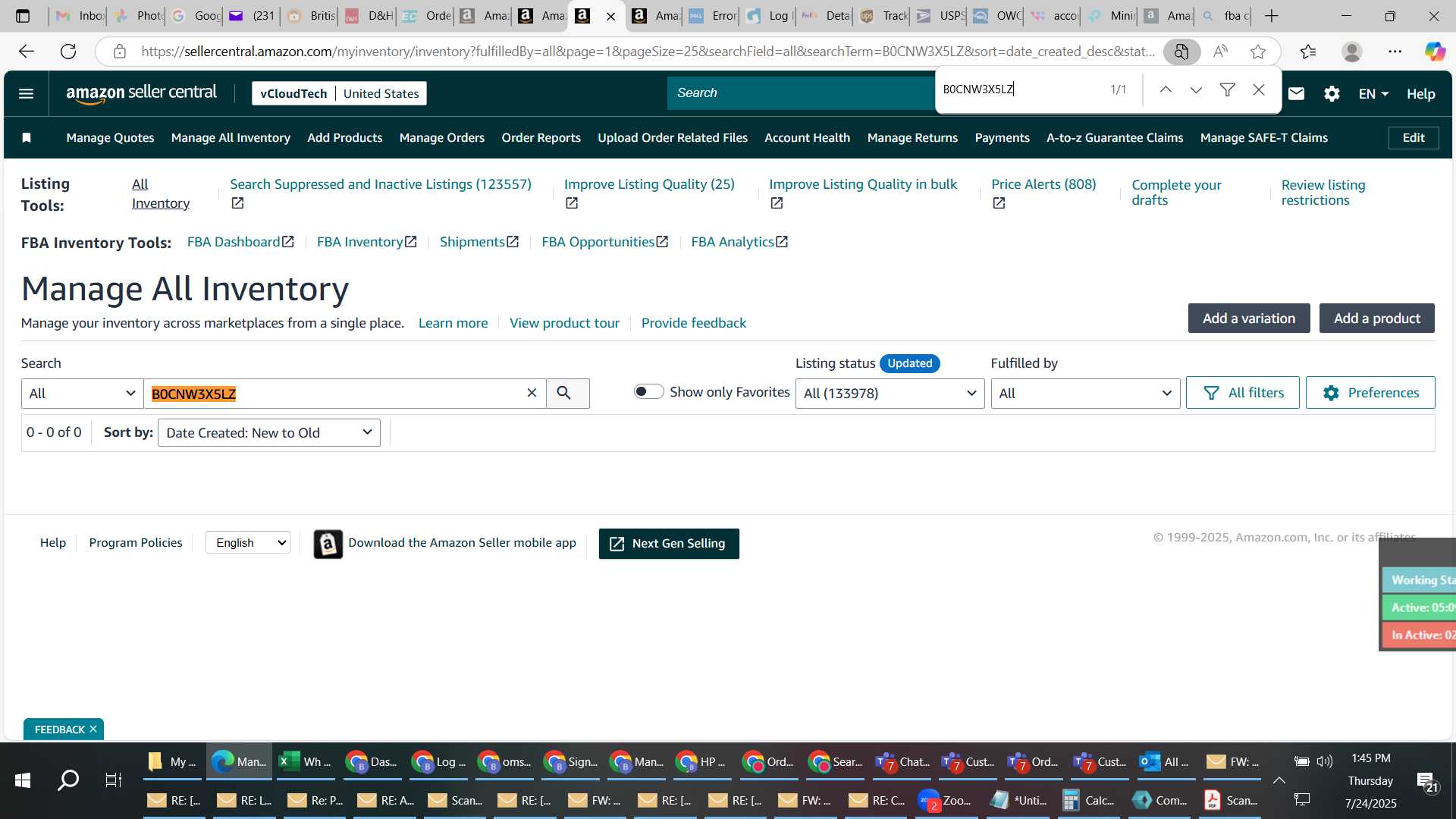Open the taskbar search
The width and height of the screenshot is (1456, 819).
68,780
